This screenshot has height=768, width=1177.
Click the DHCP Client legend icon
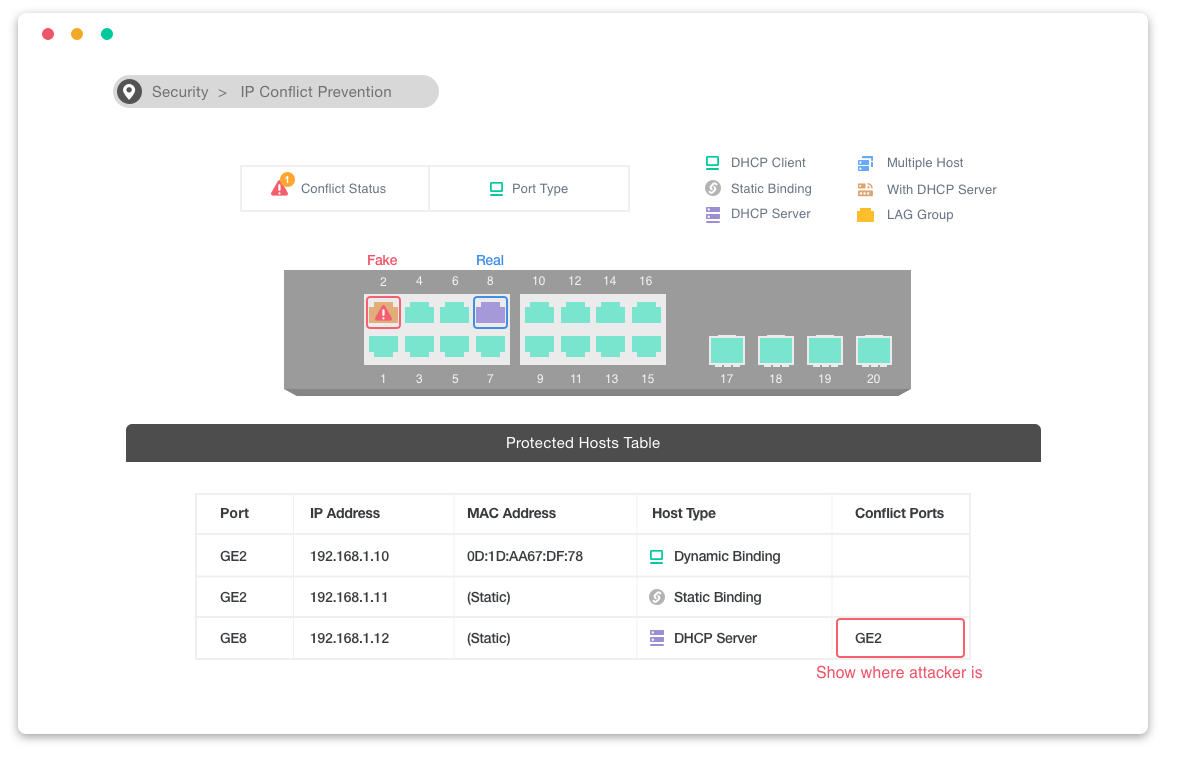pos(712,163)
